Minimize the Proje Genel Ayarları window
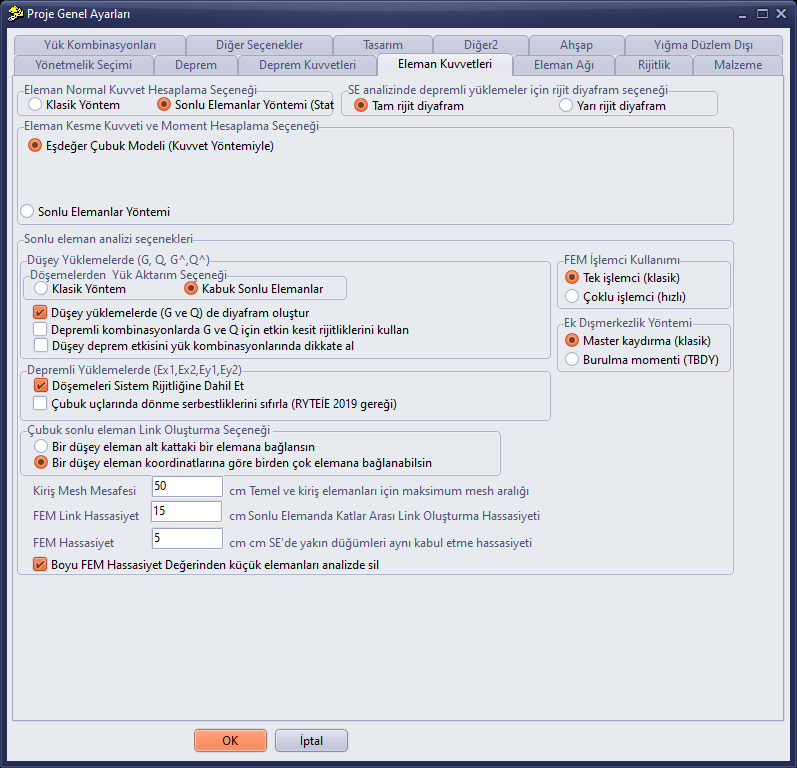The image size is (797, 768). (743, 14)
